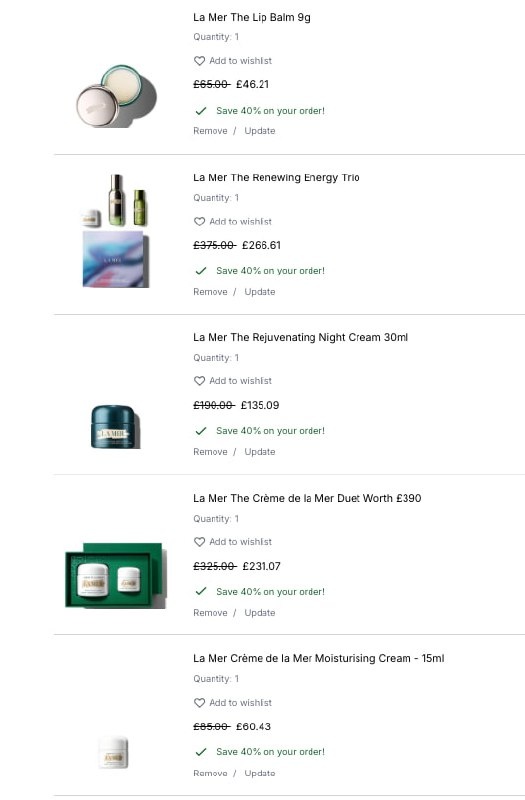Viewport: 525px width, 800px height.
Task: Open the Lip Balm product thumbnail
Action: point(117,96)
